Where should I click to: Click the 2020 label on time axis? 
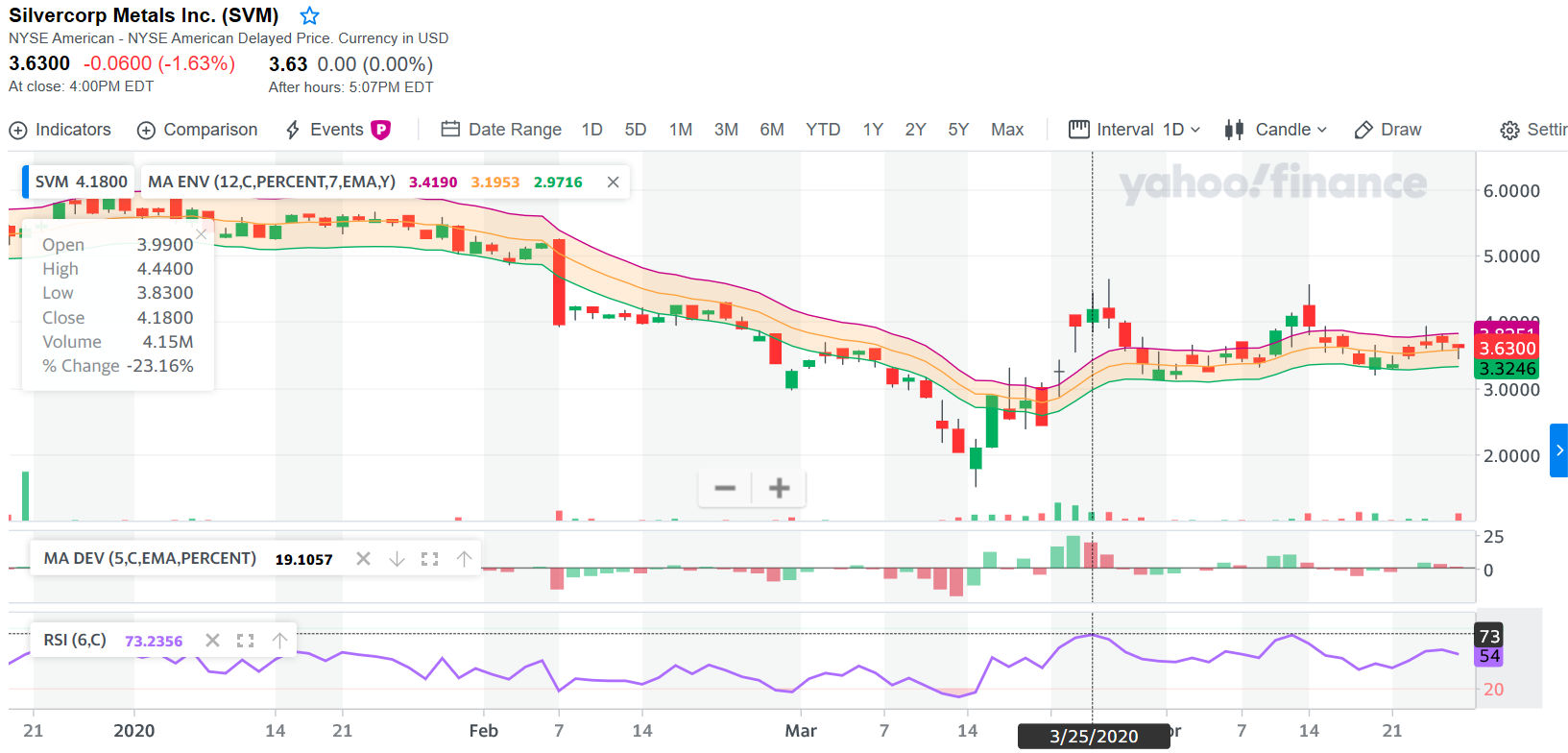[x=134, y=731]
